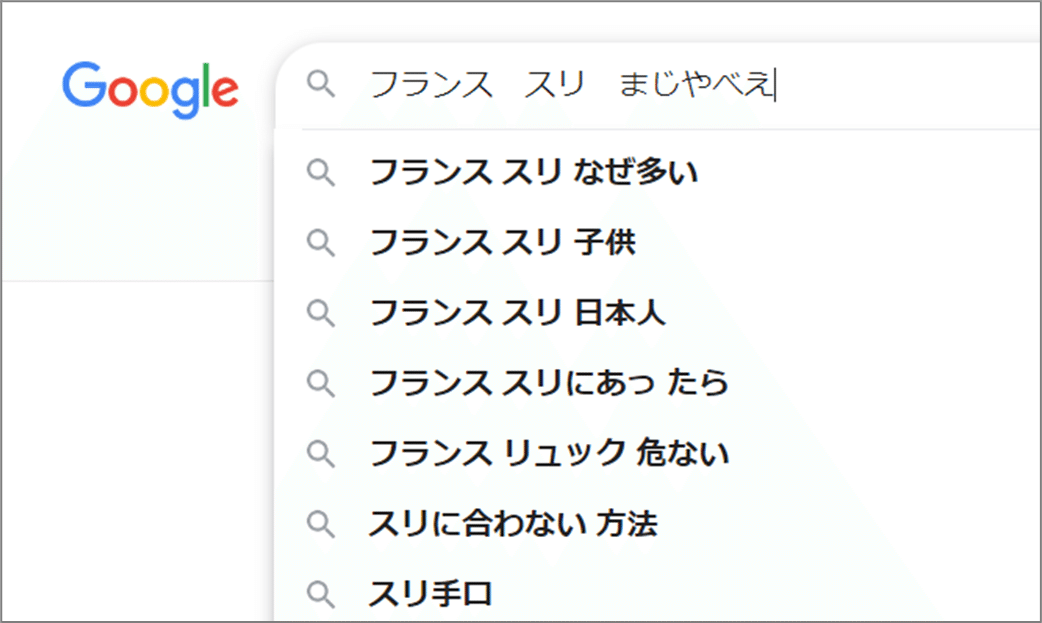This screenshot has height=623, width=1042.
Task: Pick the スリ手口 suggestion
Action: point(431,595)
